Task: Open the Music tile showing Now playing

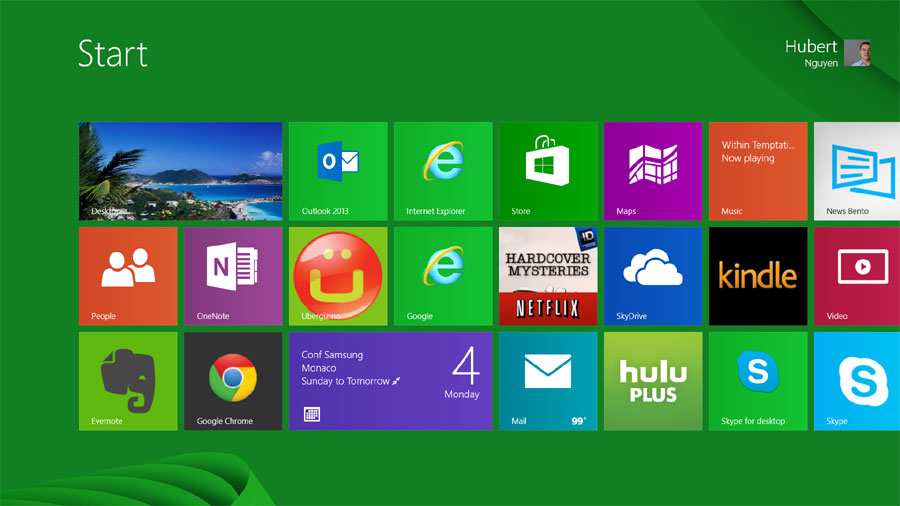Action: click(x=758, y=171)
